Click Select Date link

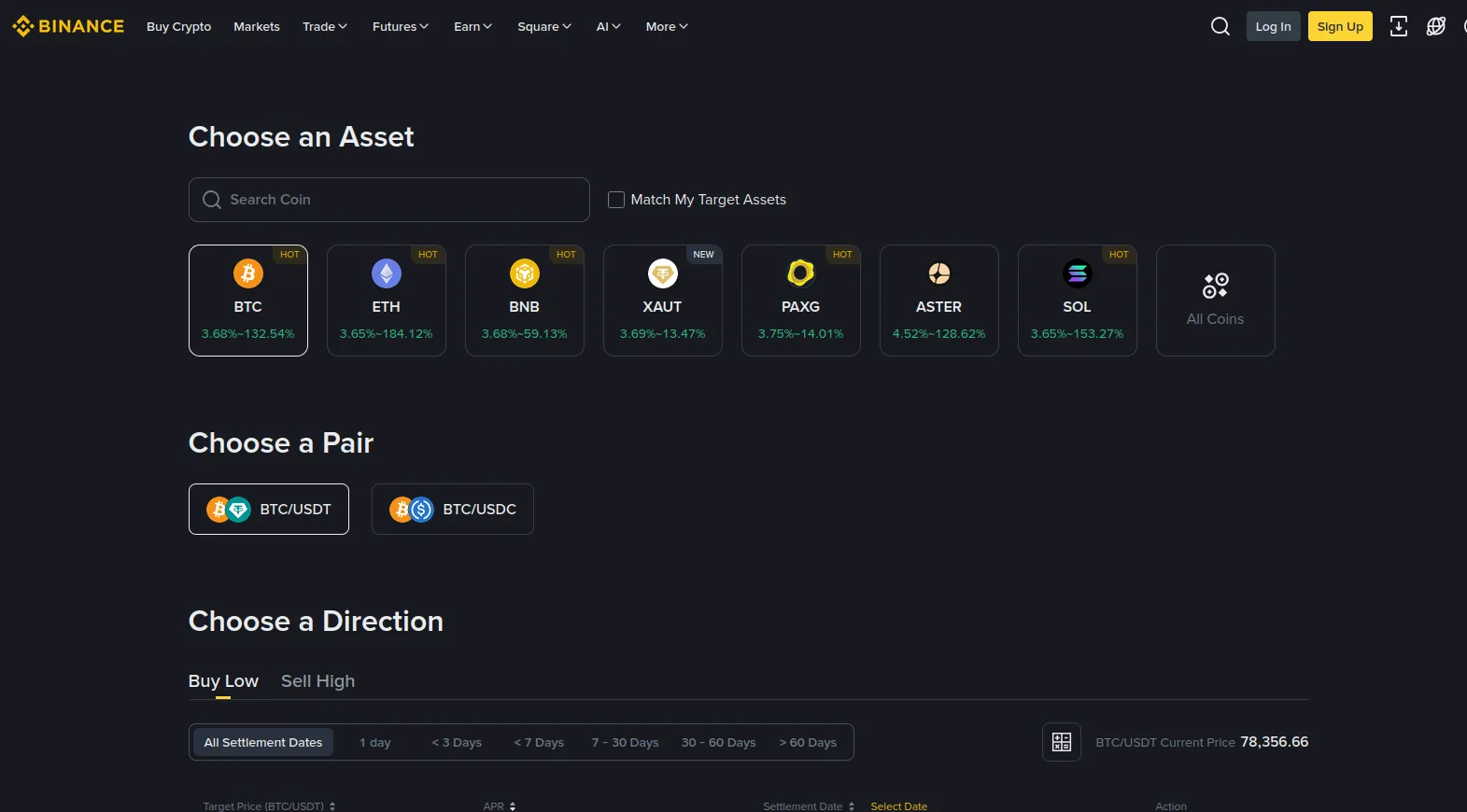(x=899, y=806)
